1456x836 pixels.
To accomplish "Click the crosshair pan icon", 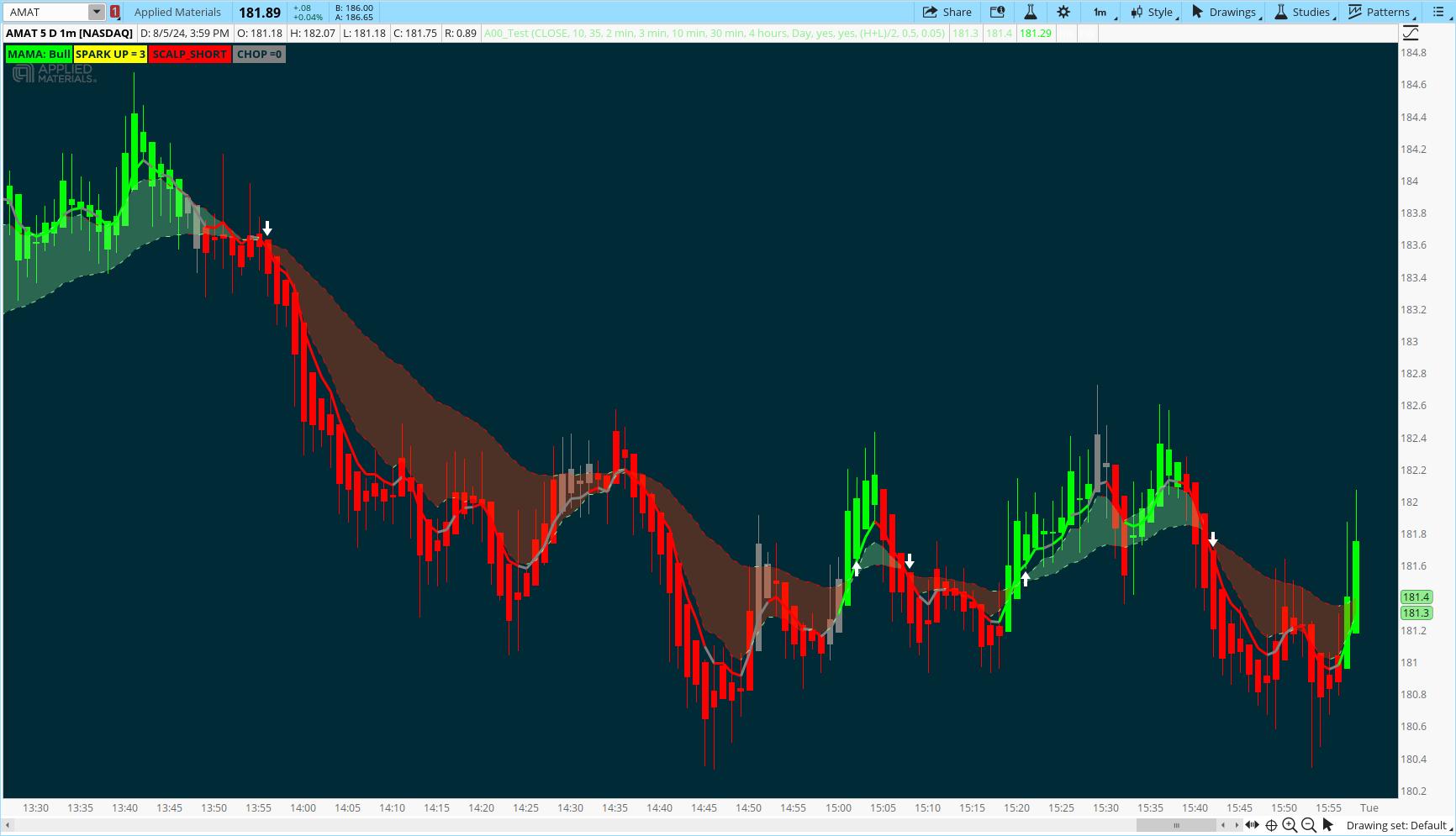I will [1271, 825].
